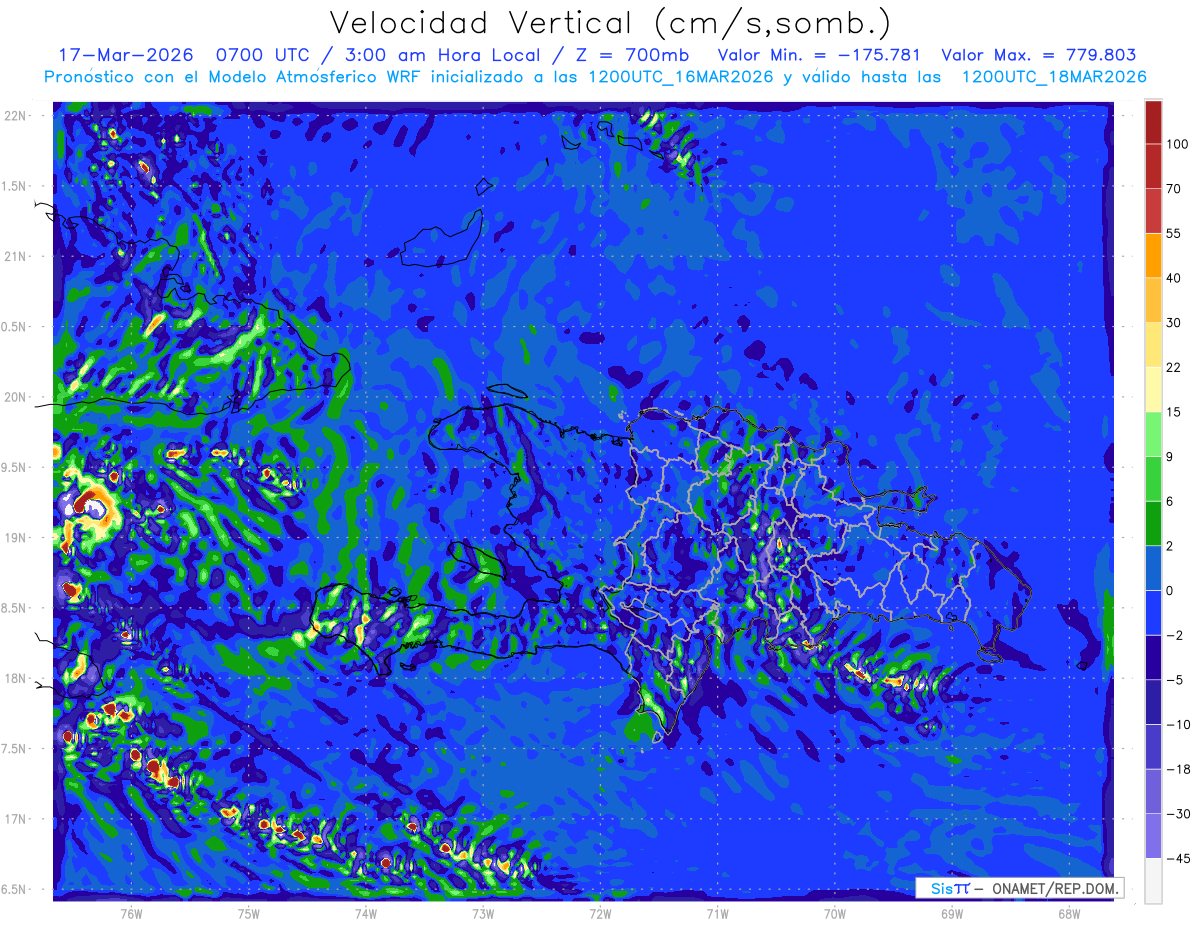Click the '71W' longitude label

(x=717, y=913)
